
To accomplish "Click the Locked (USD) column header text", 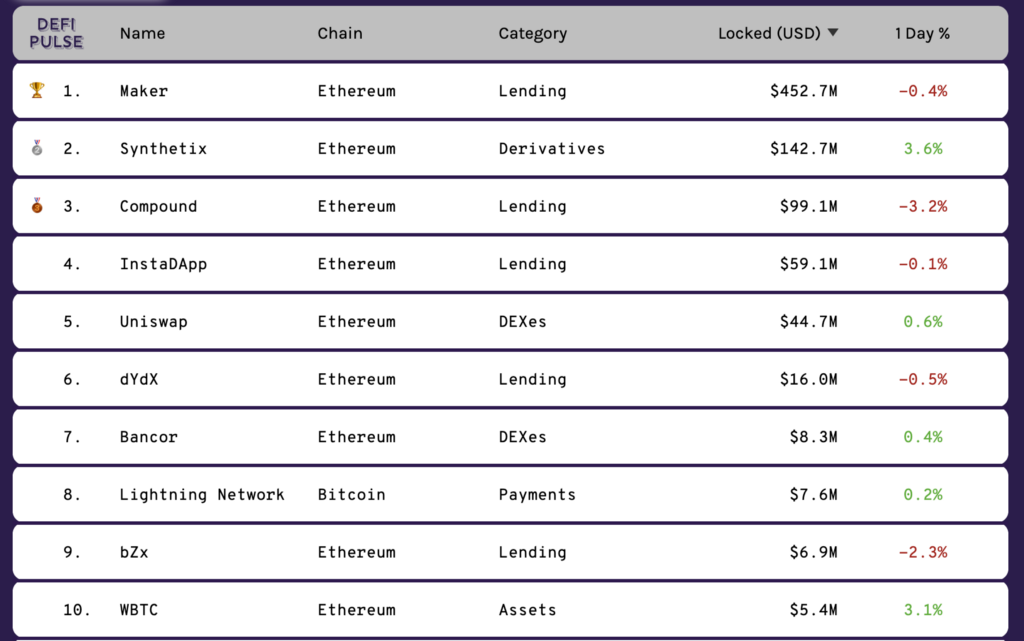I will 769,33.
